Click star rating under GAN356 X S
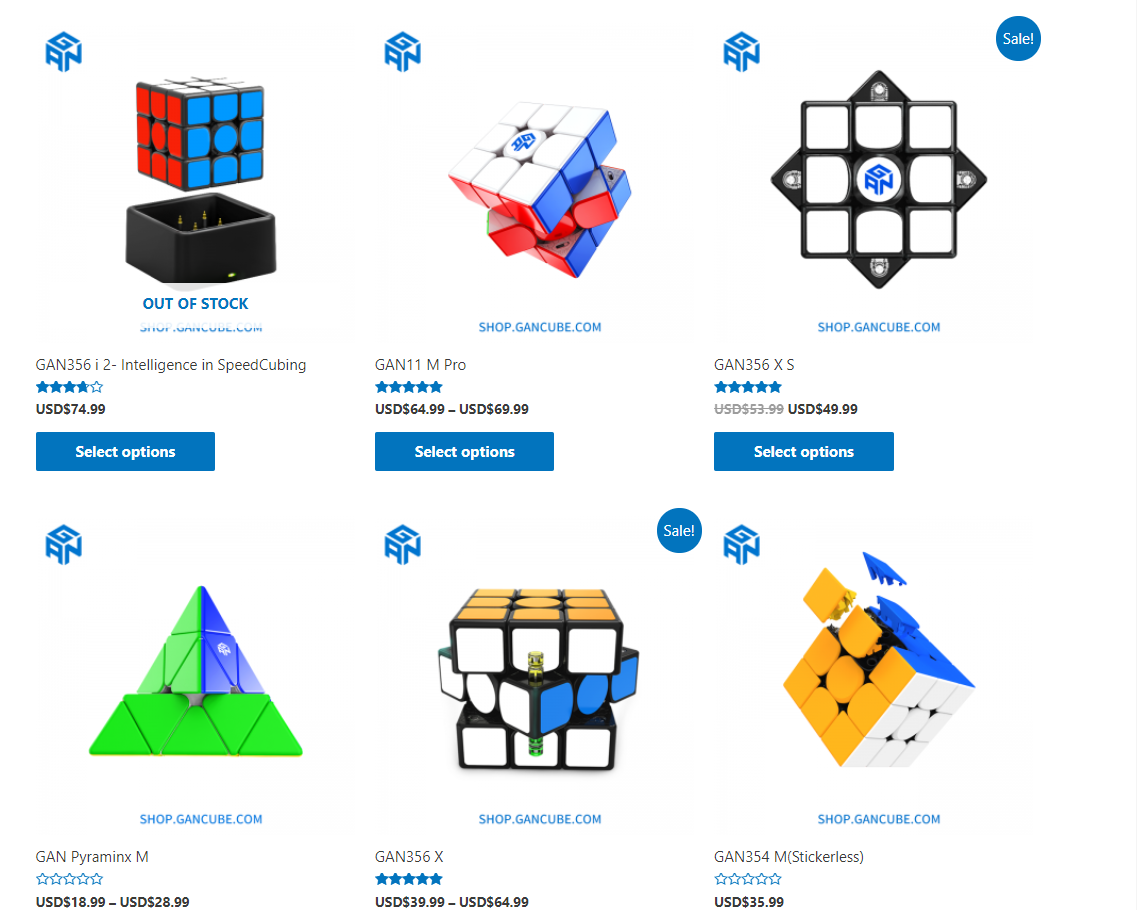Image resolution: width=1137 pixels, height=910 pixels. (748, 387)
